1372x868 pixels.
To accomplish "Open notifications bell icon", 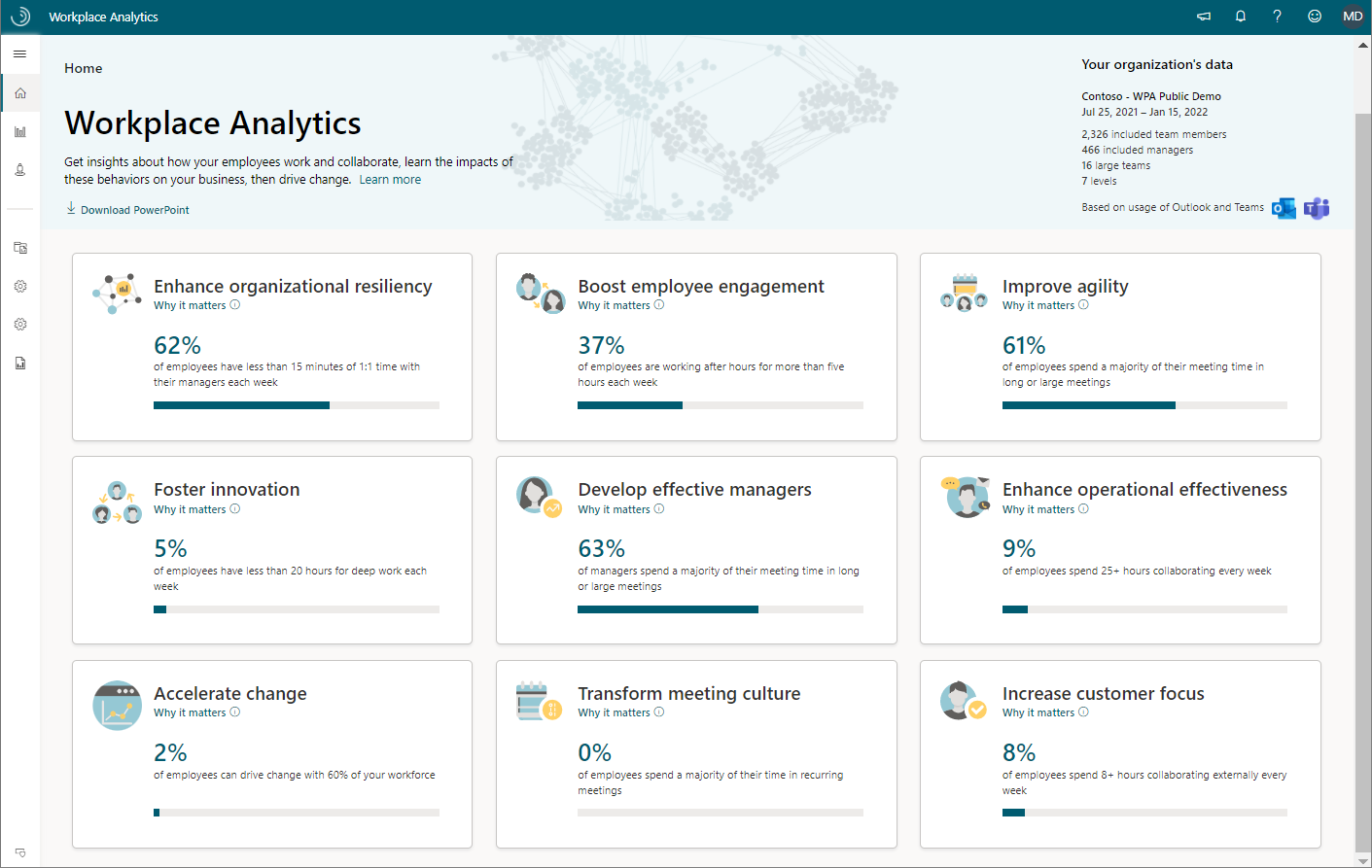I will coord(1241,17).
